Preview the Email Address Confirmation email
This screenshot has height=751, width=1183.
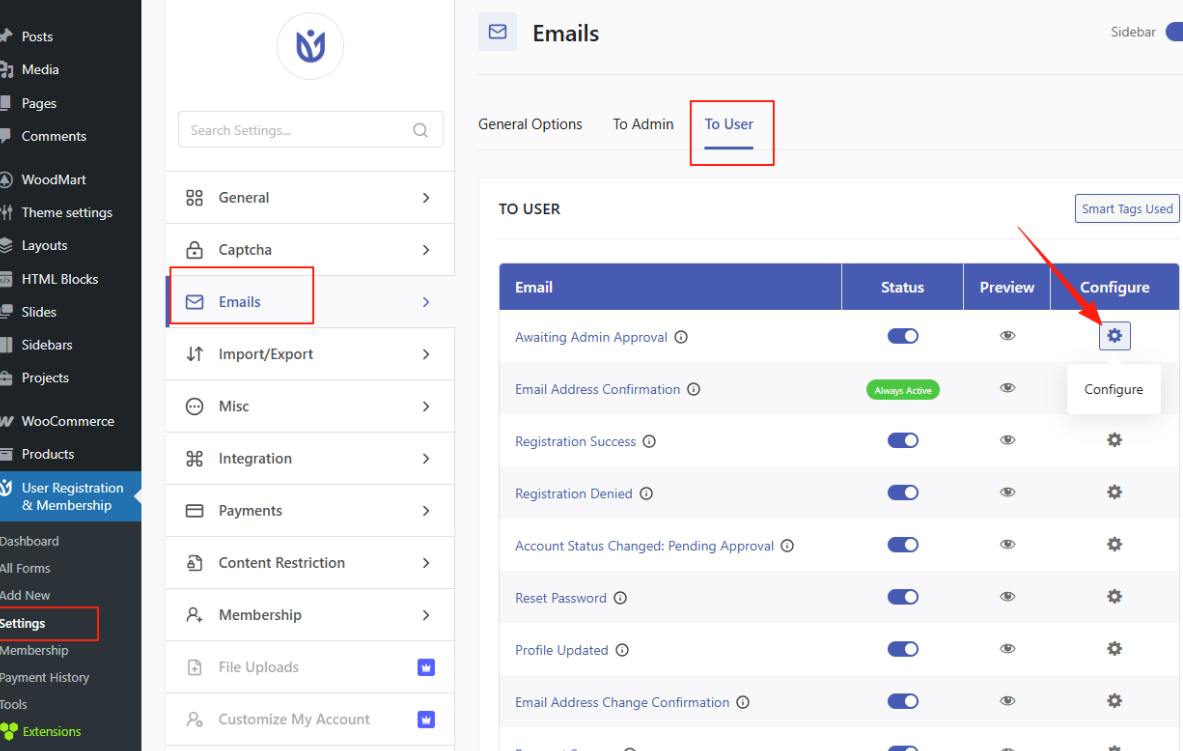pos(1007,388)
